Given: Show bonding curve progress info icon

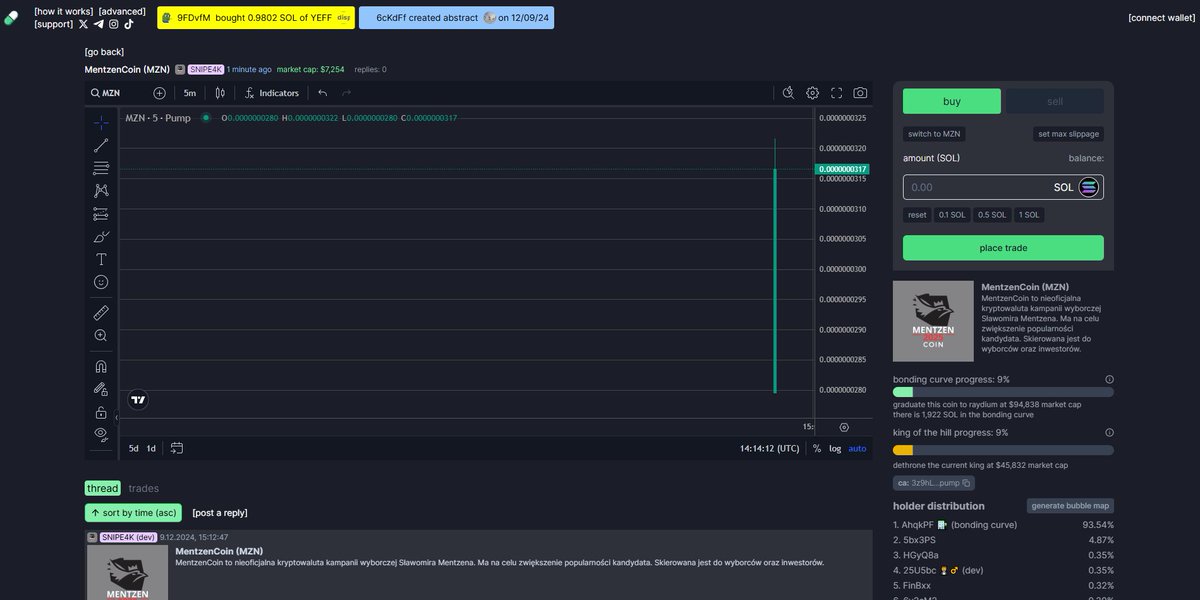Looking at the screenshot, I should [x=1109, y=380].
